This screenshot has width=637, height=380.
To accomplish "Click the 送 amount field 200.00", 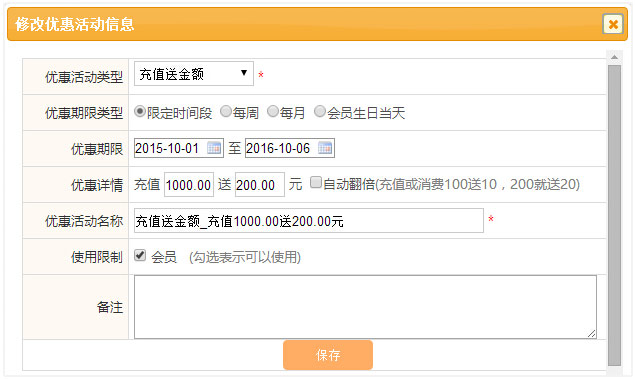I will point(260,185).
